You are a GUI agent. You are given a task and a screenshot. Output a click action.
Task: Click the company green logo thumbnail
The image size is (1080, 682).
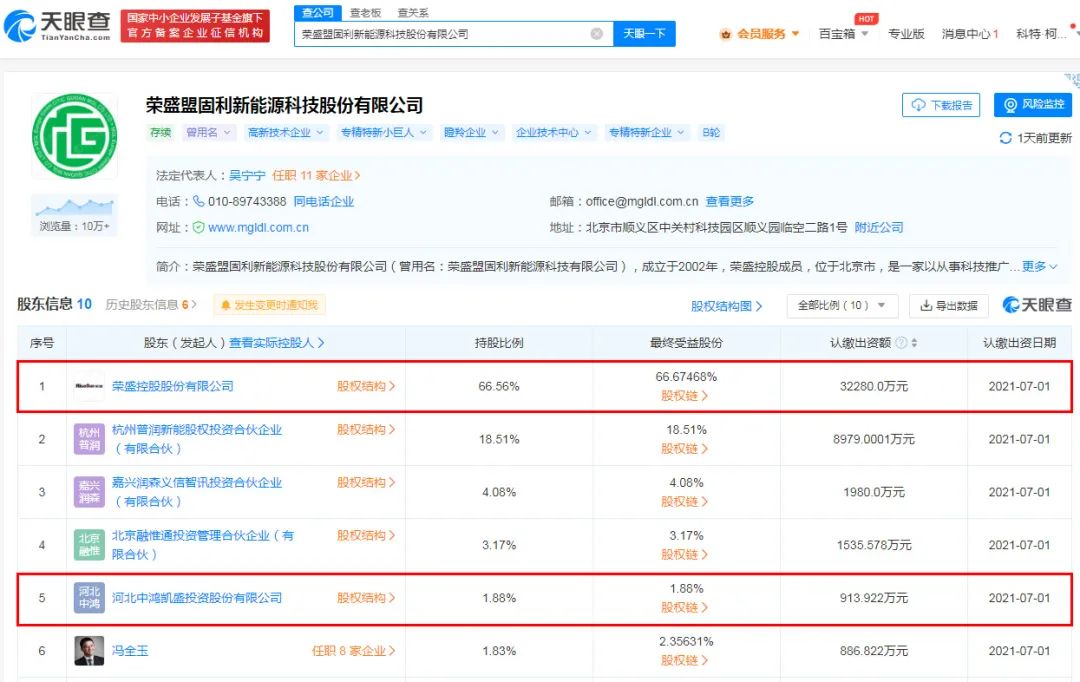click(x=73, y=132)
